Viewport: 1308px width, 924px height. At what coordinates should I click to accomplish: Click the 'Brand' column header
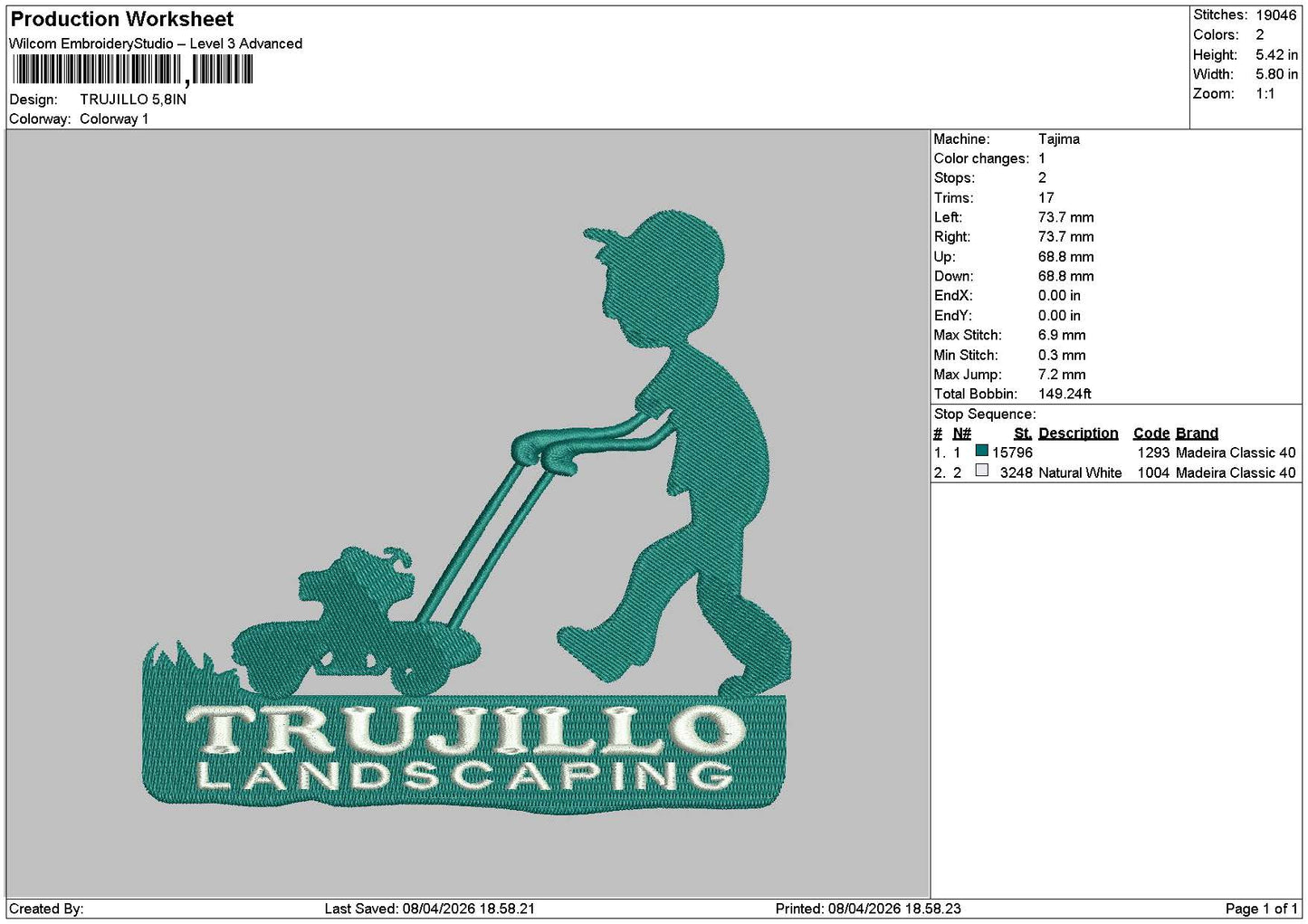click(1197, 433)
